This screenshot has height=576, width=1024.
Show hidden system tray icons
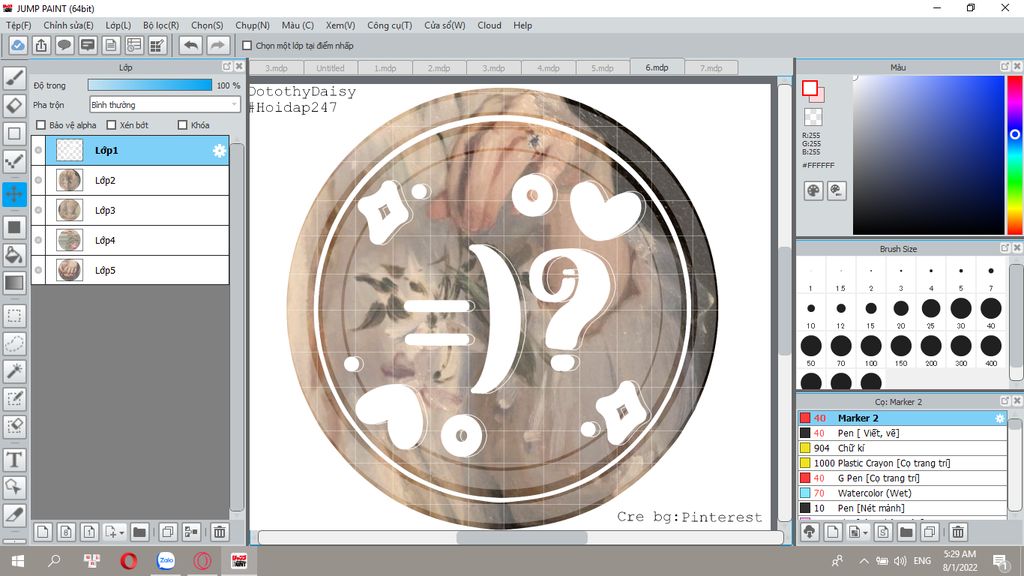(x=864, y=561)
